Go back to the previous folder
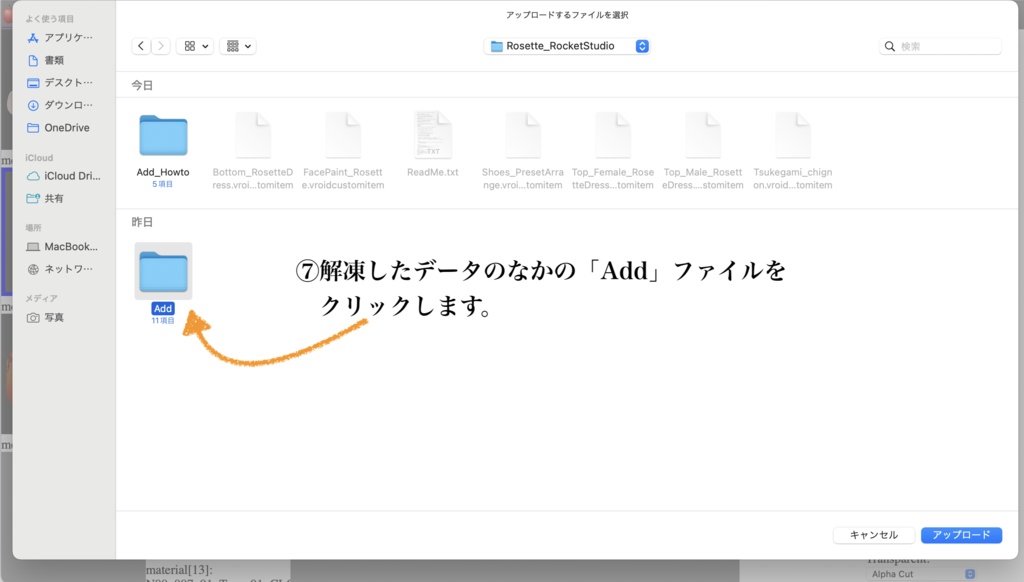The height and width of the screenshot is (582, 1024). (x=141, y=46)
